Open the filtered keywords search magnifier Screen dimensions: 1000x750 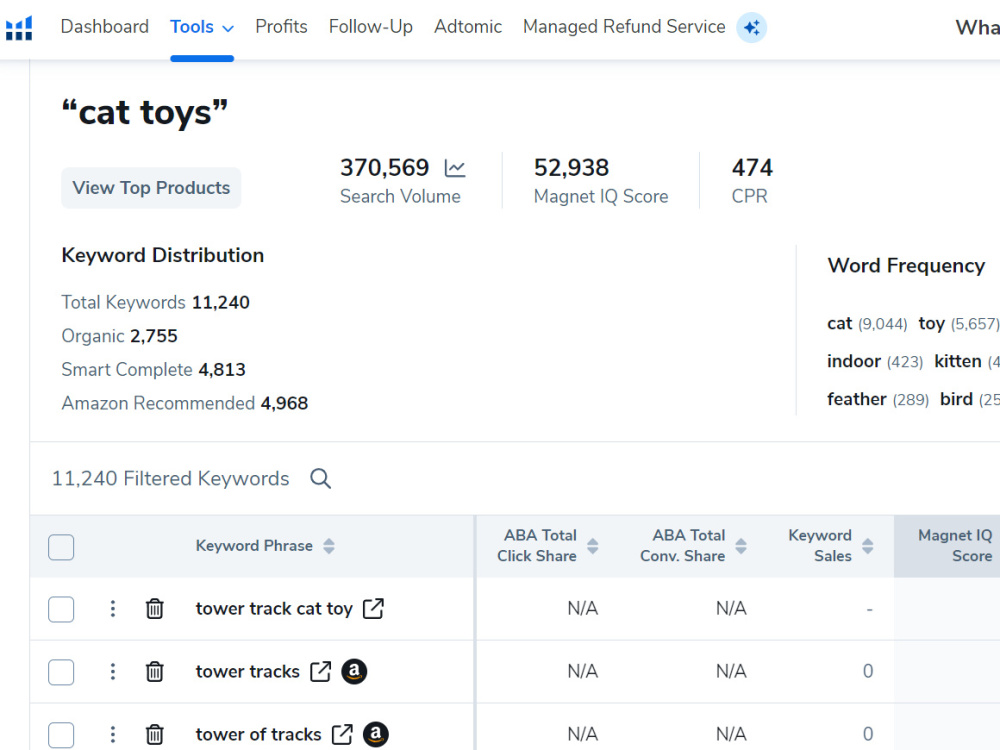(x=320, y=478)
